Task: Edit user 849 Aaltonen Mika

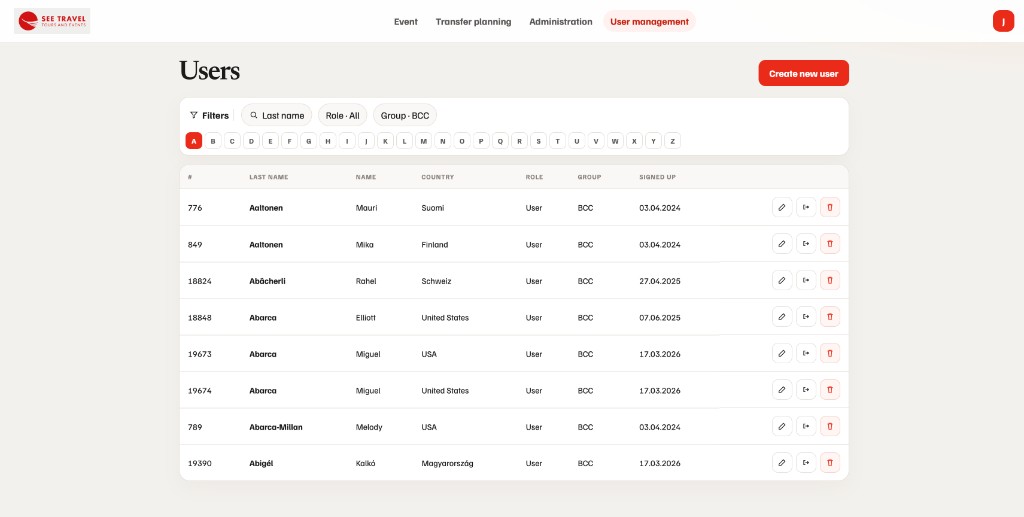Action: [x=782, y=243]
